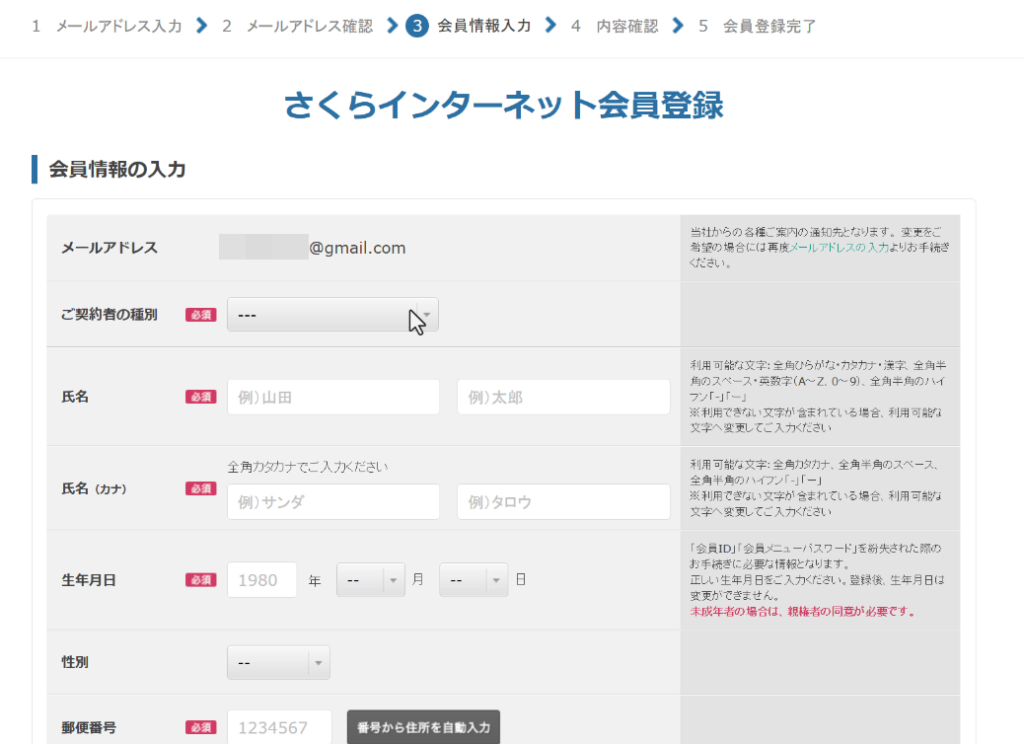Focus the カナ field with placeholder タロウ
The height and width of the screenshot is (744, 1024).
563,502
